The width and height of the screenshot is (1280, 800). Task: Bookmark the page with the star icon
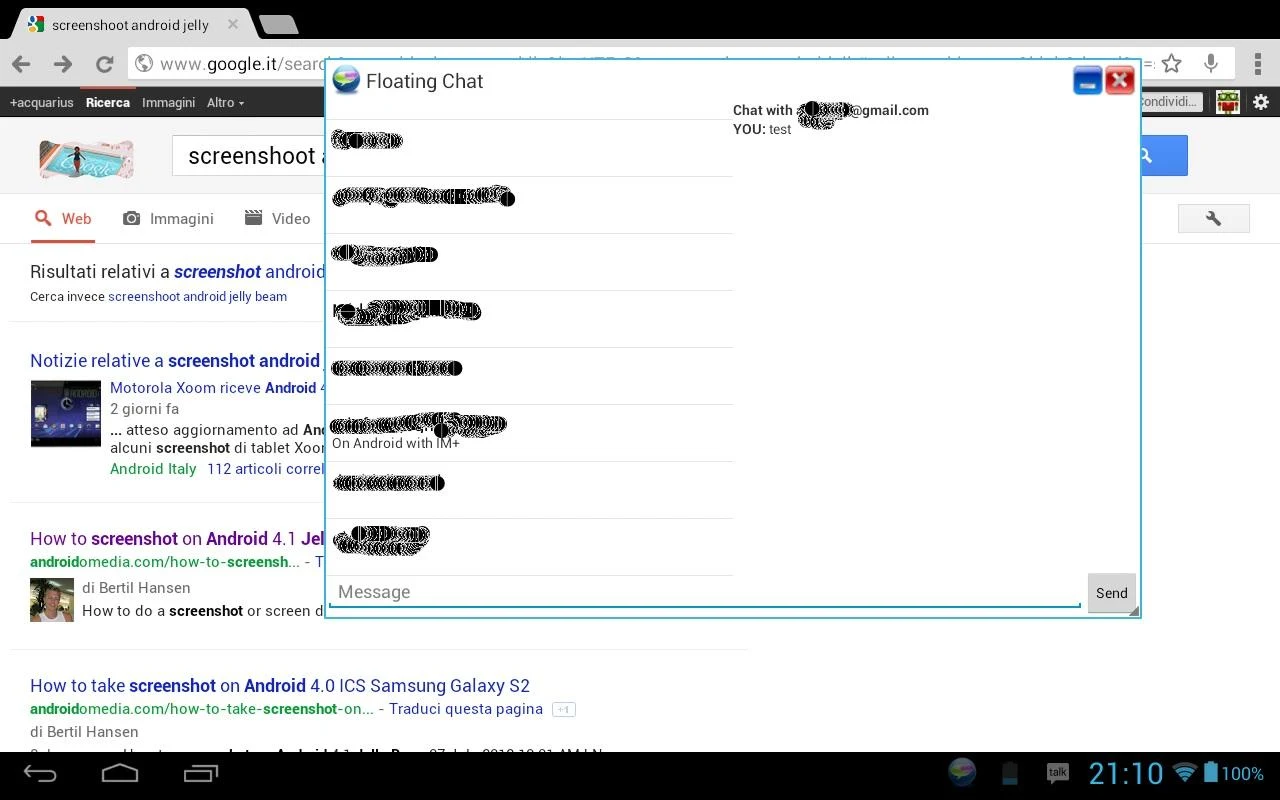click(x=1172, y=64)
